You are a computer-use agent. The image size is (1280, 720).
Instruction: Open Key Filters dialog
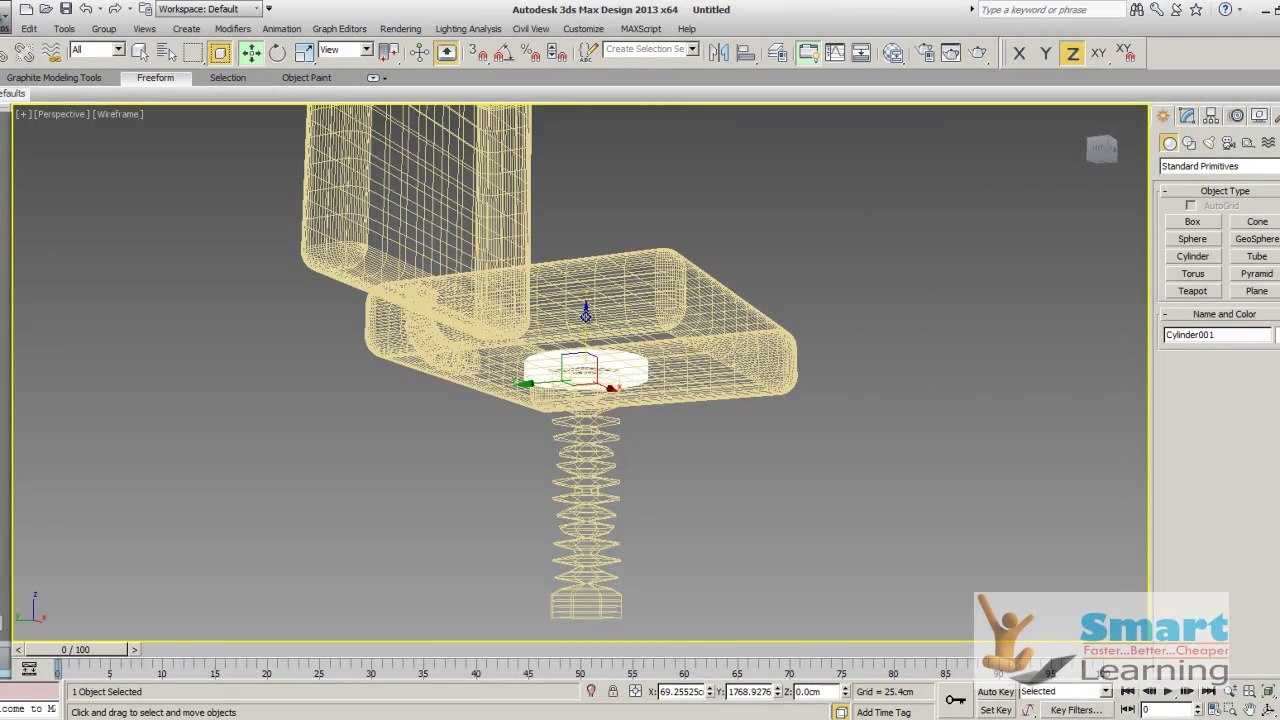click(1076, 710)
